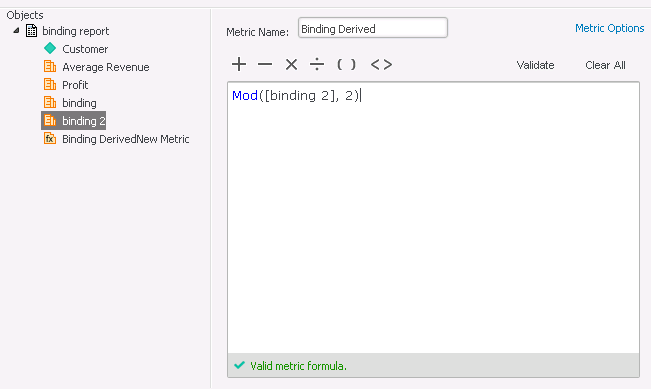651x389 pixels.
Task: Select Customer in the Objects list
Action: click(x=85, y=49)
